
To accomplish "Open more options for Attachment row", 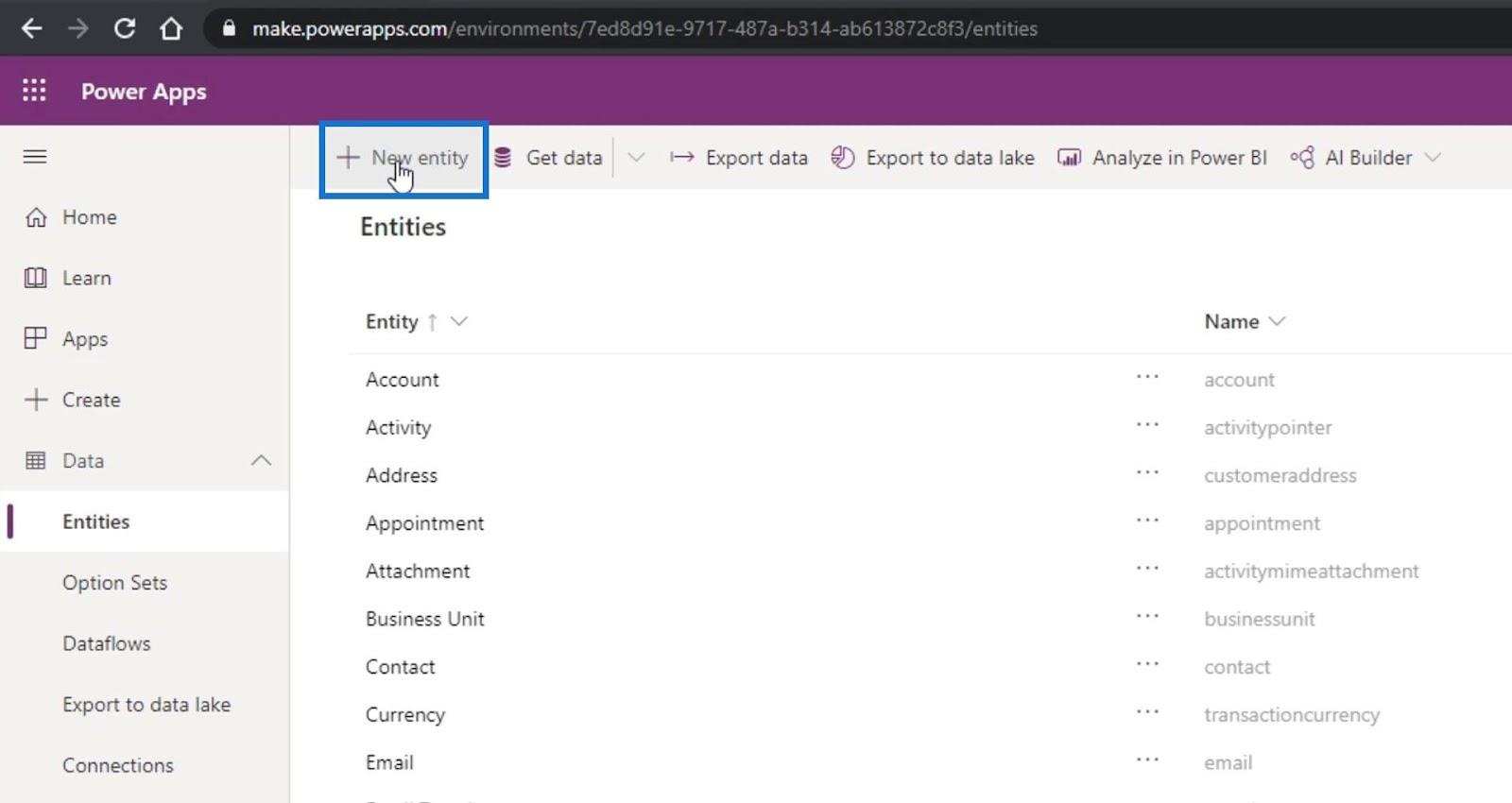I will point(1147,569).
